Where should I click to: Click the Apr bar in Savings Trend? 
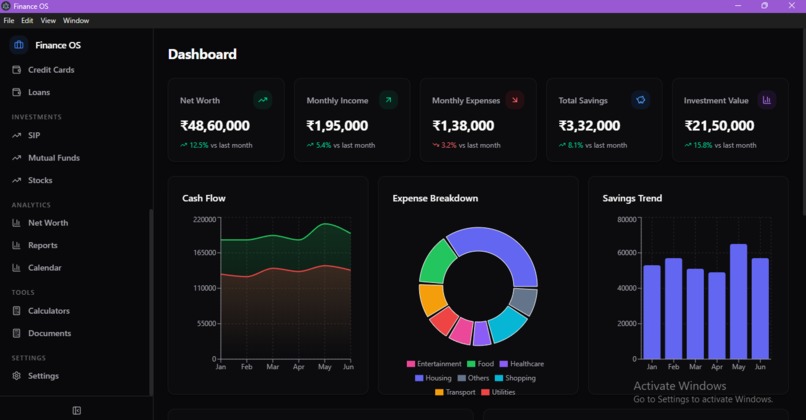[x=717, y=316]
